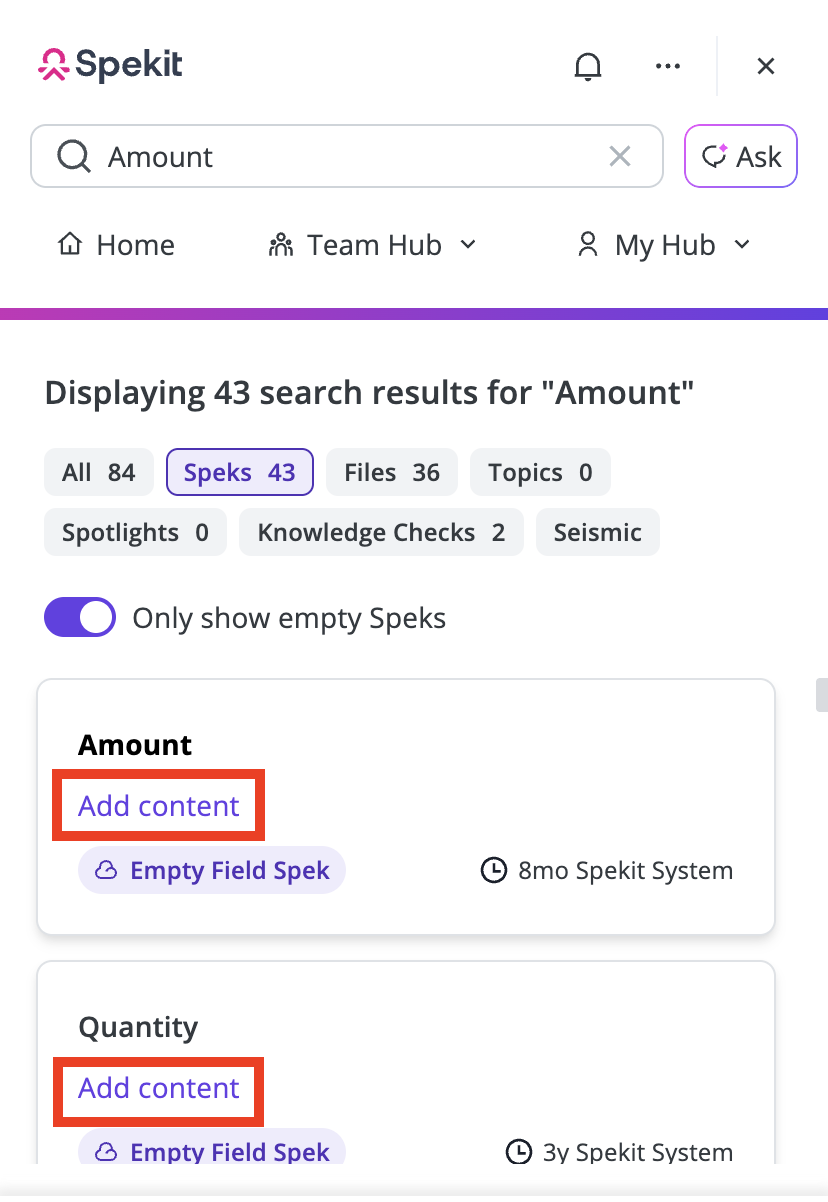Click the vertical scrollbar handle

[822, 695]
